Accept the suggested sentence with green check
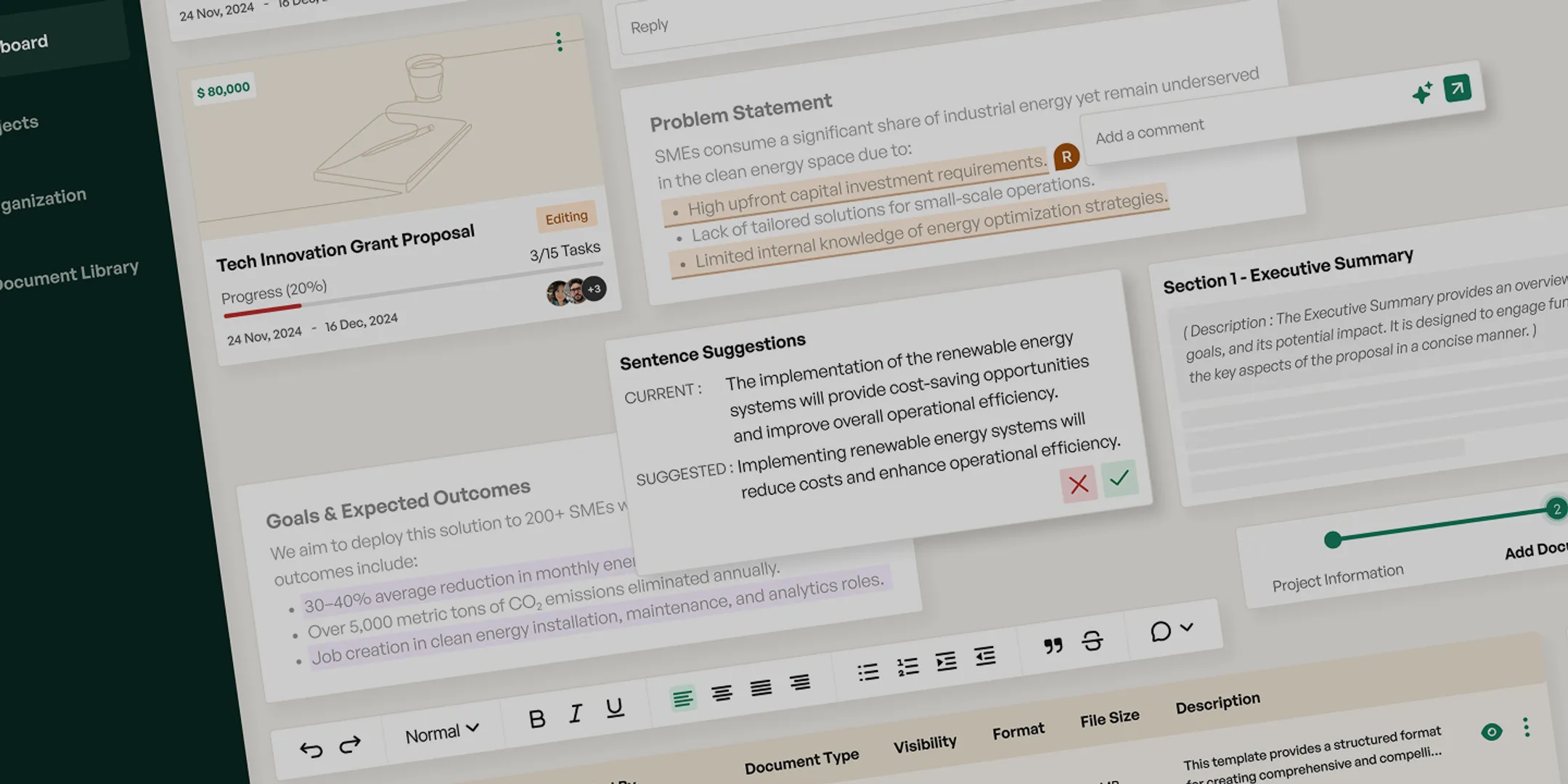The width and height of the screenshot is (1568, 784). tap(1119, 478)
